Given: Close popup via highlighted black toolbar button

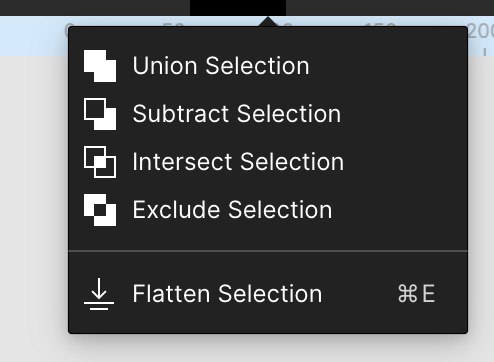Looking at the screenshot, I should click(238, 8).
